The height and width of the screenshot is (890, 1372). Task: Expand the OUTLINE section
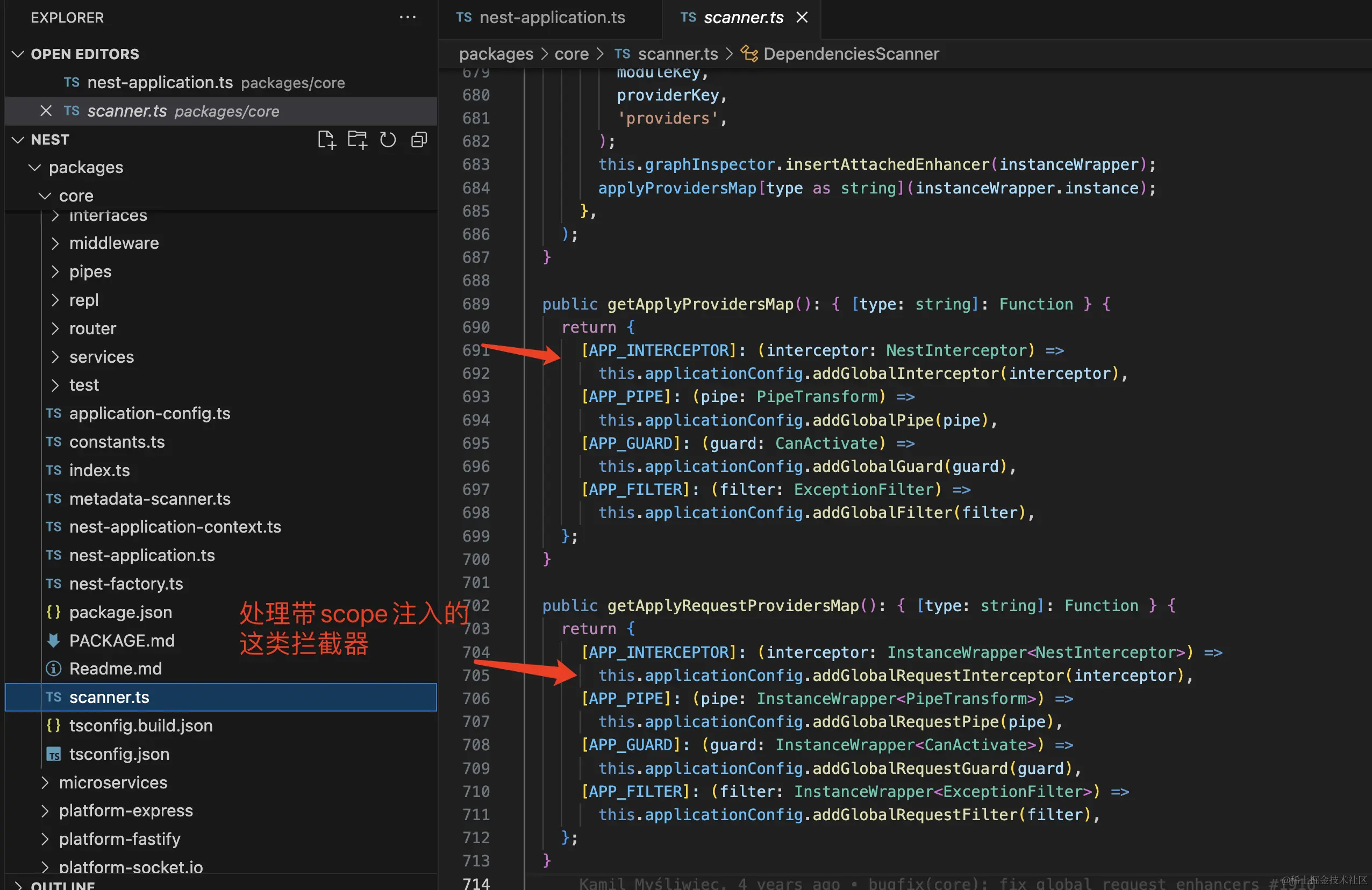click(18, 885)
